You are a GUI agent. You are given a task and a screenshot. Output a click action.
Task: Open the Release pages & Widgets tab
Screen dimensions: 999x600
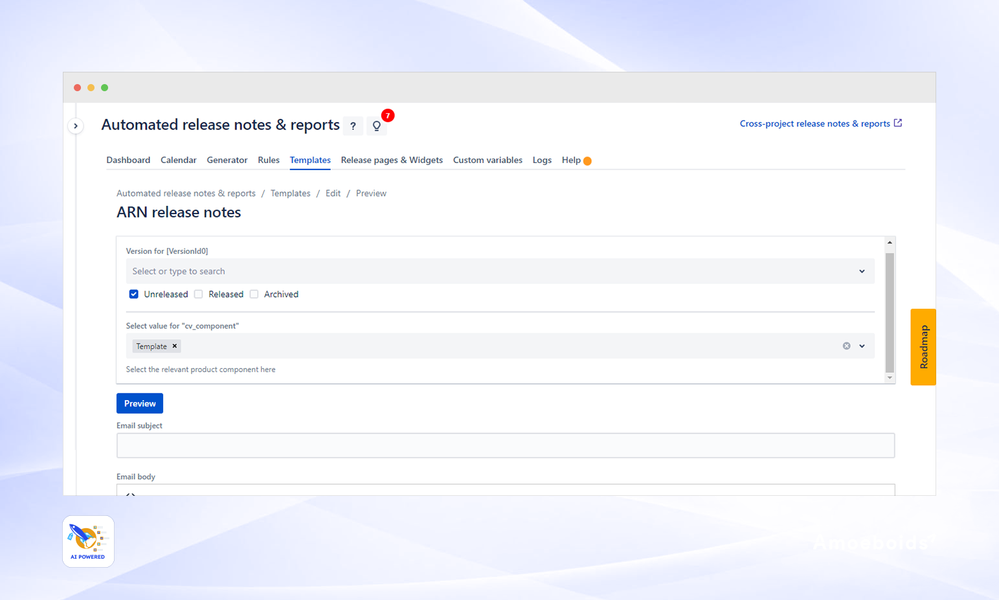tap(391, 159)
